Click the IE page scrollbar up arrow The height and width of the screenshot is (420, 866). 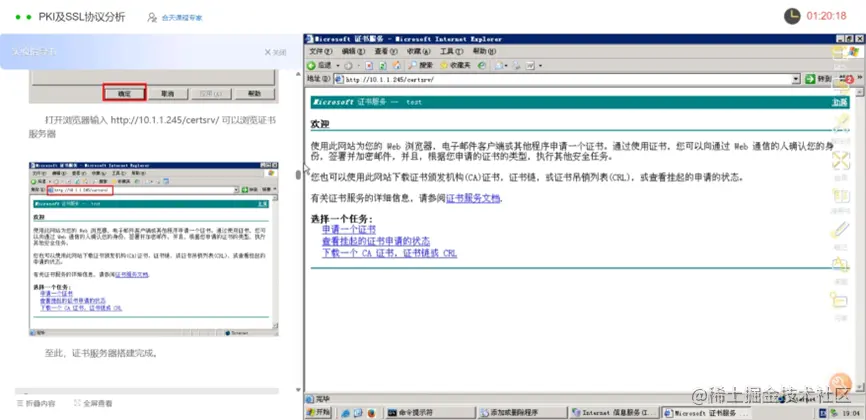pos(859,93)
